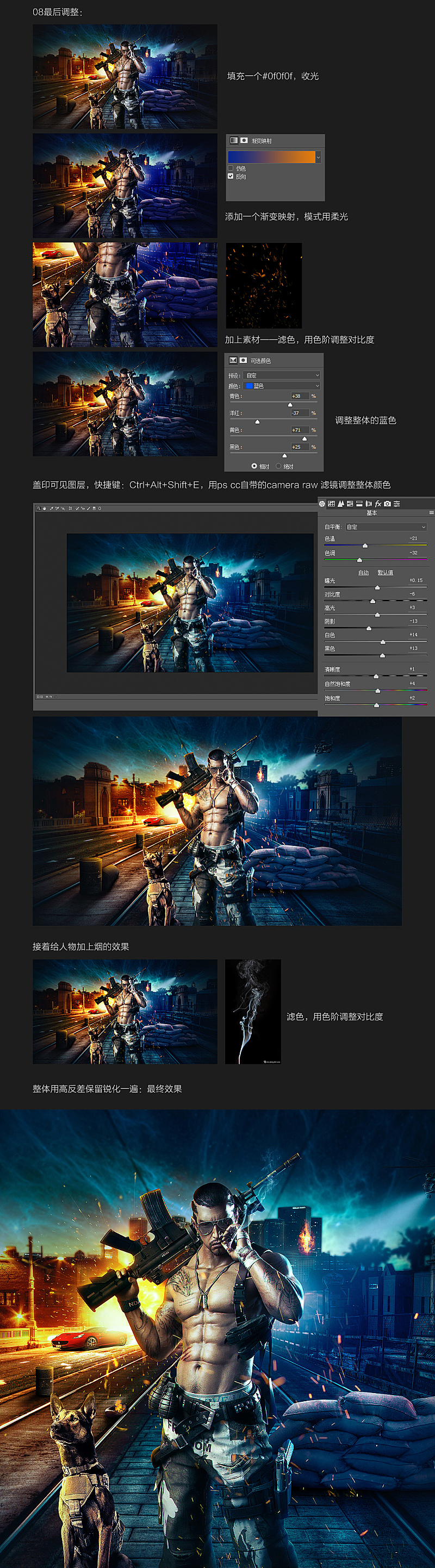Open the Camera Raw Basic panel flyout menu
This screenshot has height=1568, width=435.
click(431, 512)
